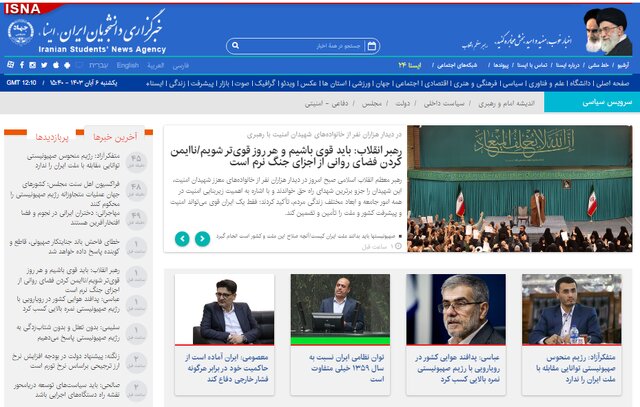Open the سیاسی section in main navigation
This screenshot has height=407, width=640.
(x=540, y=83)
